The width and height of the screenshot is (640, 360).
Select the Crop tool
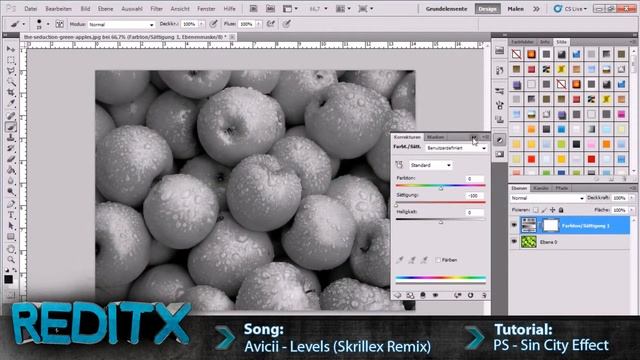click(x=11, y=93)
